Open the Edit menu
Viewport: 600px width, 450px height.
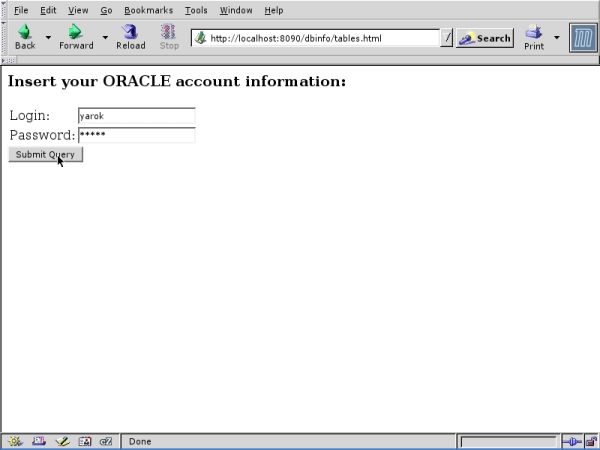pyautogui.click(x=48, y=10)
